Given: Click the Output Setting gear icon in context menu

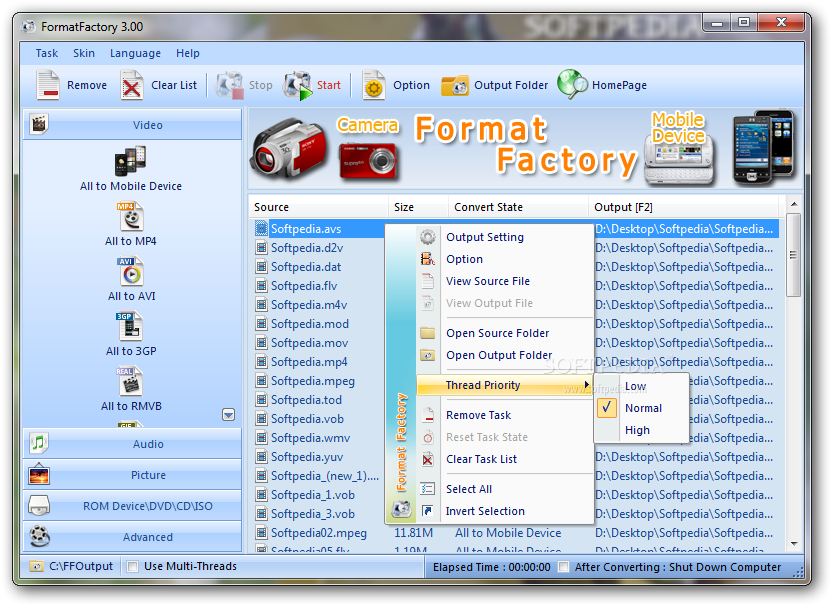Looking at the screenshot, I should [428, 237].
